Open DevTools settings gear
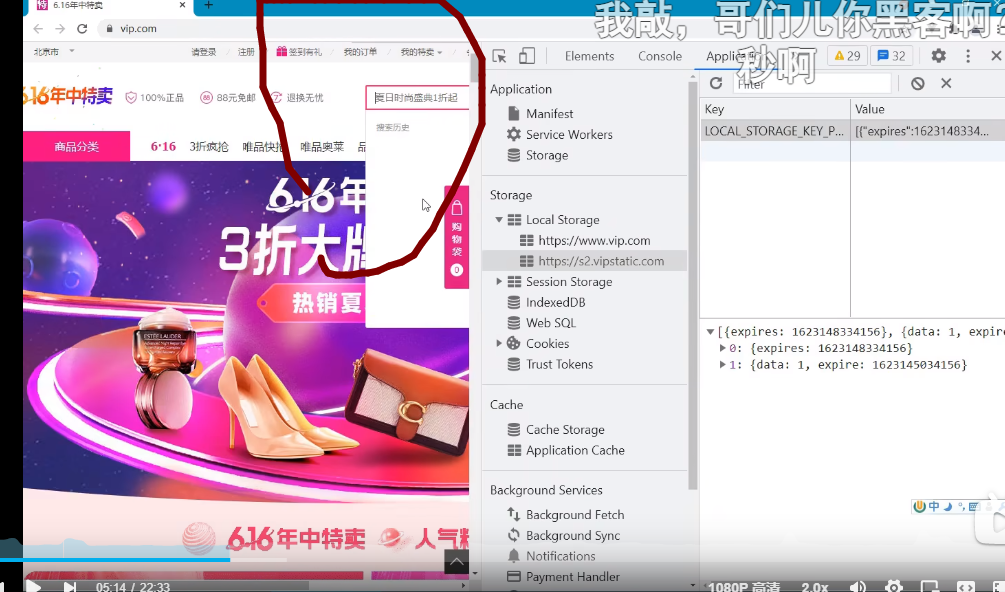Screen dimensions: 1005x592 tap(938, 56)
